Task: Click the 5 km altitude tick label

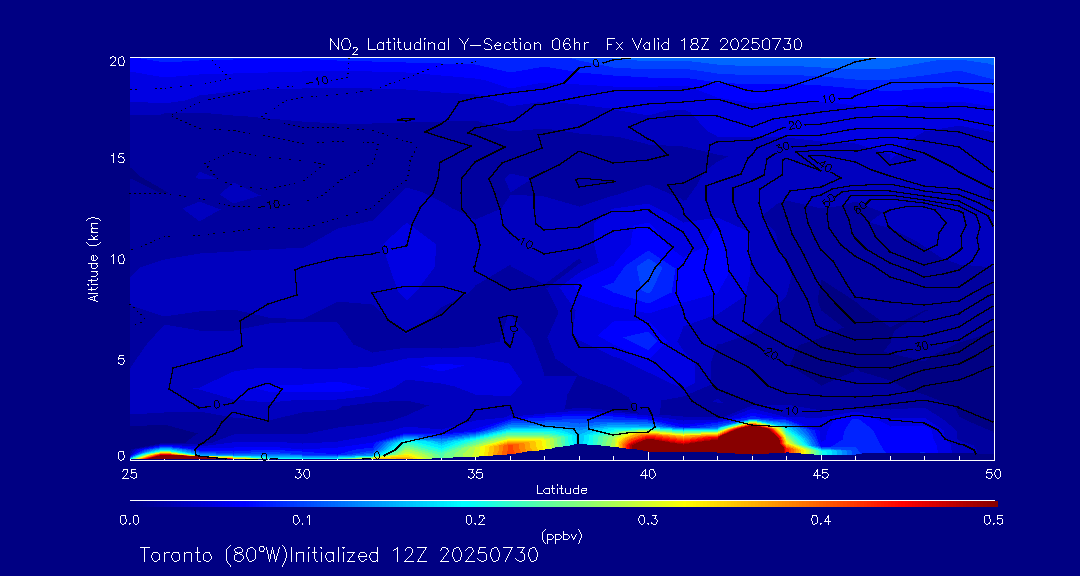Action: click(x=119, y=359)
